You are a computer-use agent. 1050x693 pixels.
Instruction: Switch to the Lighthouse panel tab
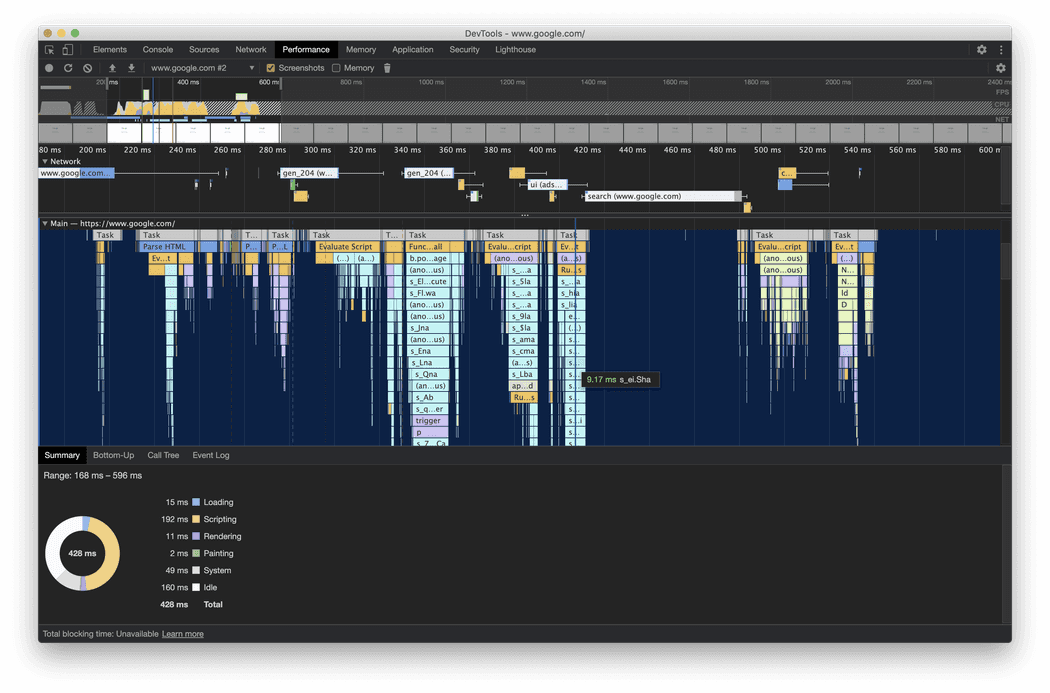pyautogui.click(x=515, y=49)
